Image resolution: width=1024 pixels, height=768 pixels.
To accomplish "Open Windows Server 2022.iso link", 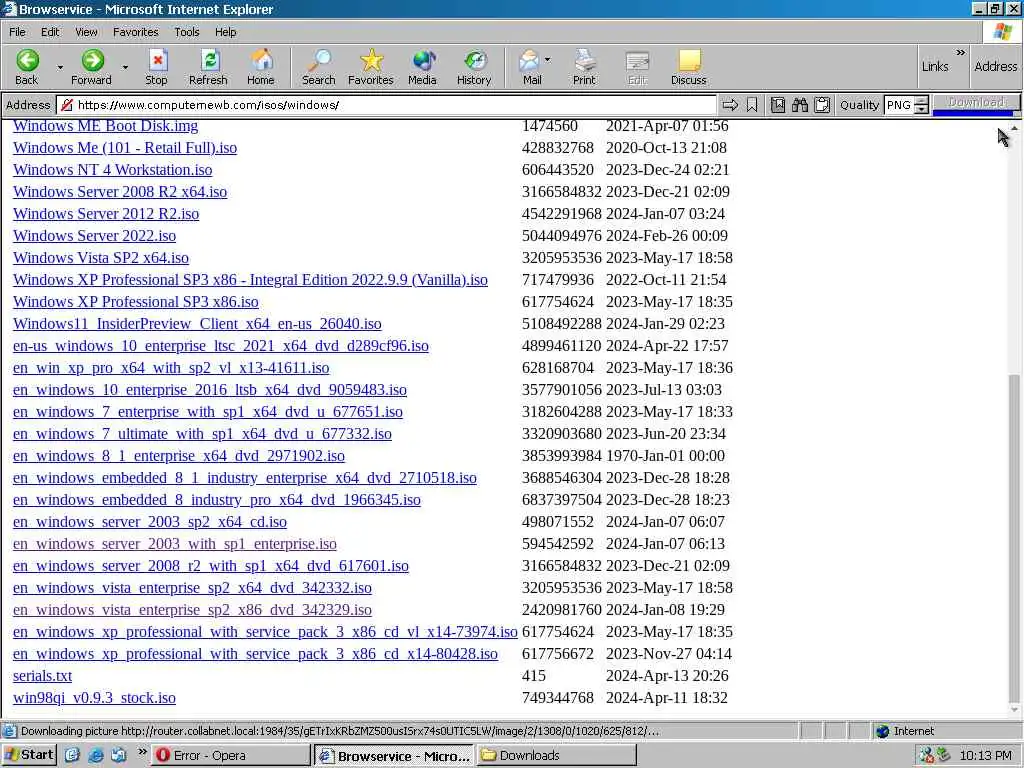I will (x=94, y=236).
